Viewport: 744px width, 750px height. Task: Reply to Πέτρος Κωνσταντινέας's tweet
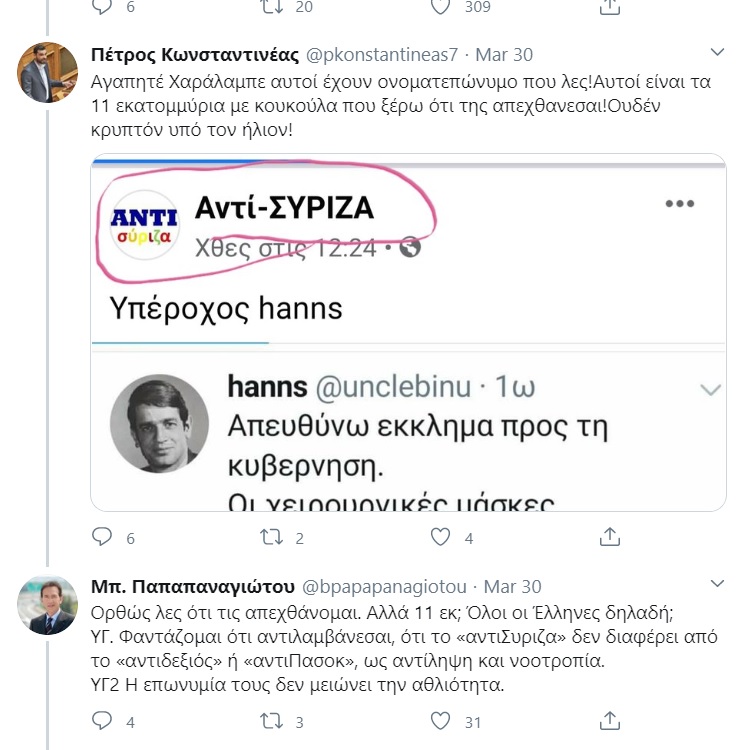click(101, 538)
